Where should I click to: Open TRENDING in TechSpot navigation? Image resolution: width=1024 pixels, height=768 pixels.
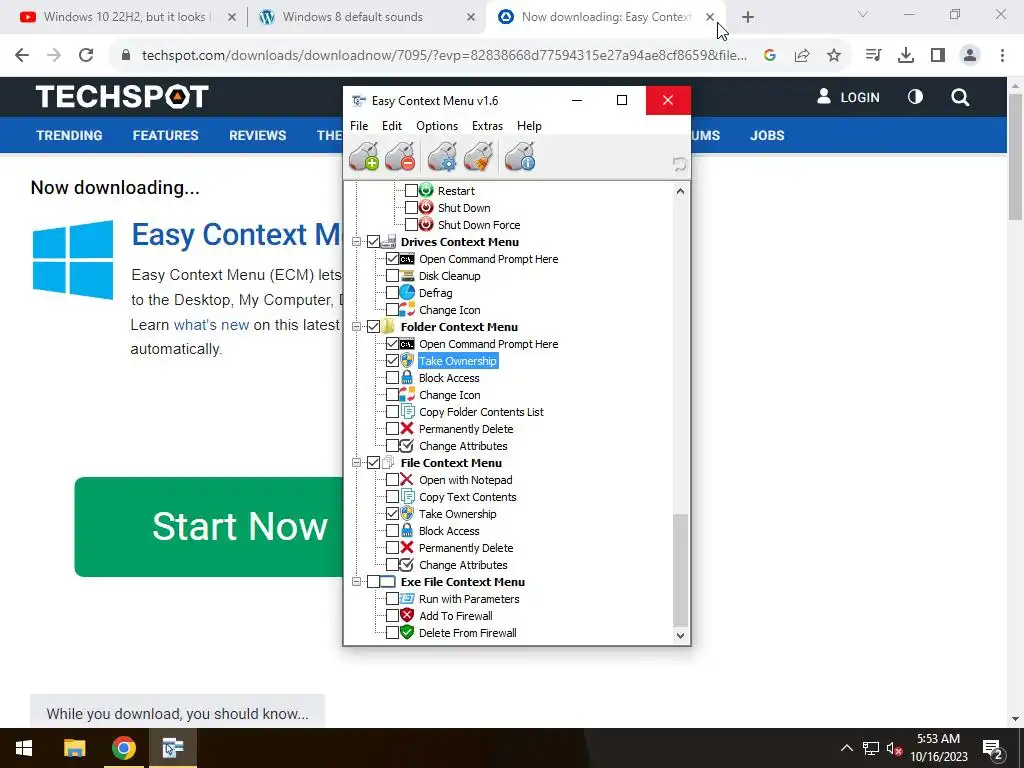(69, 135)
